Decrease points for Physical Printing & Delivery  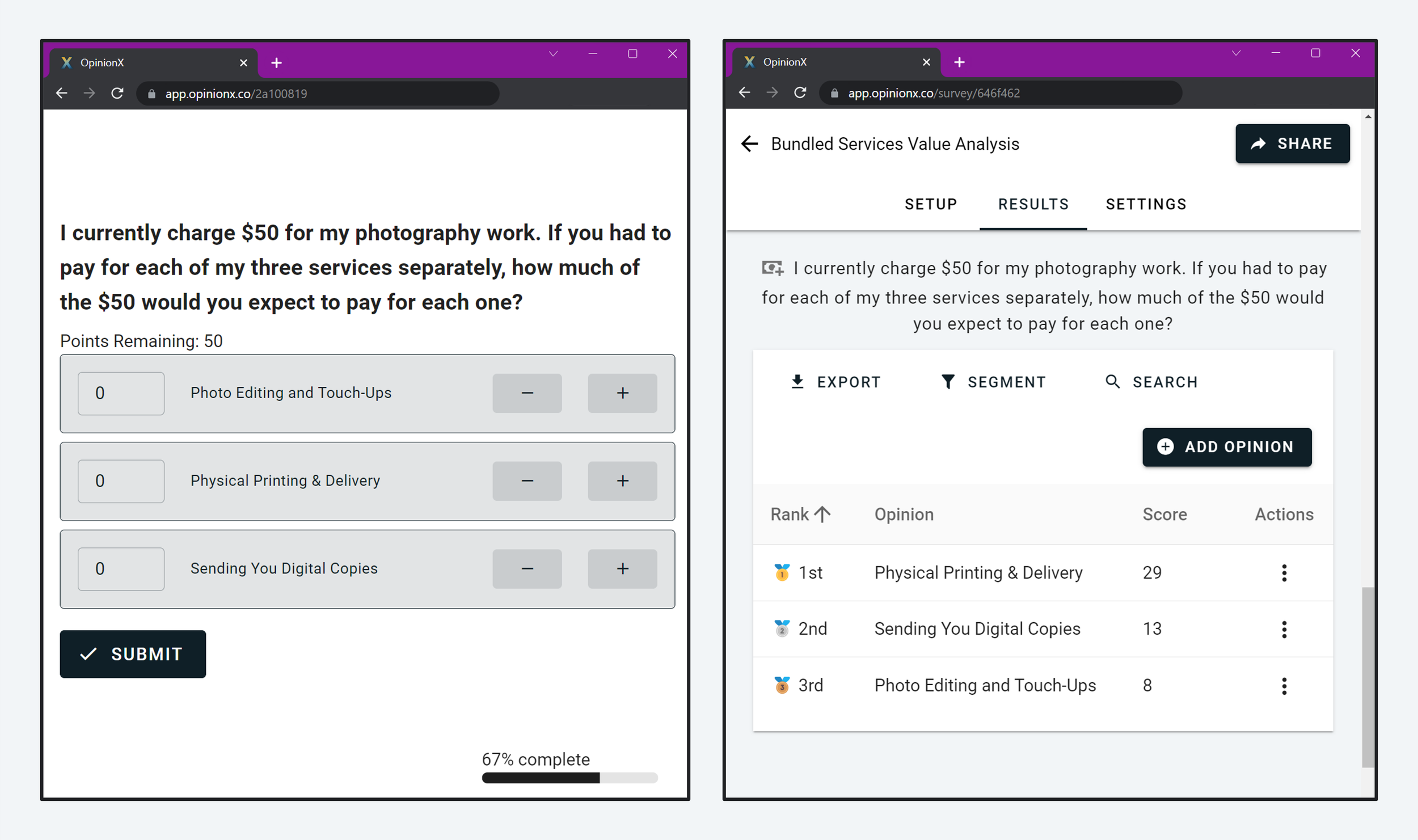click(527, 481)
